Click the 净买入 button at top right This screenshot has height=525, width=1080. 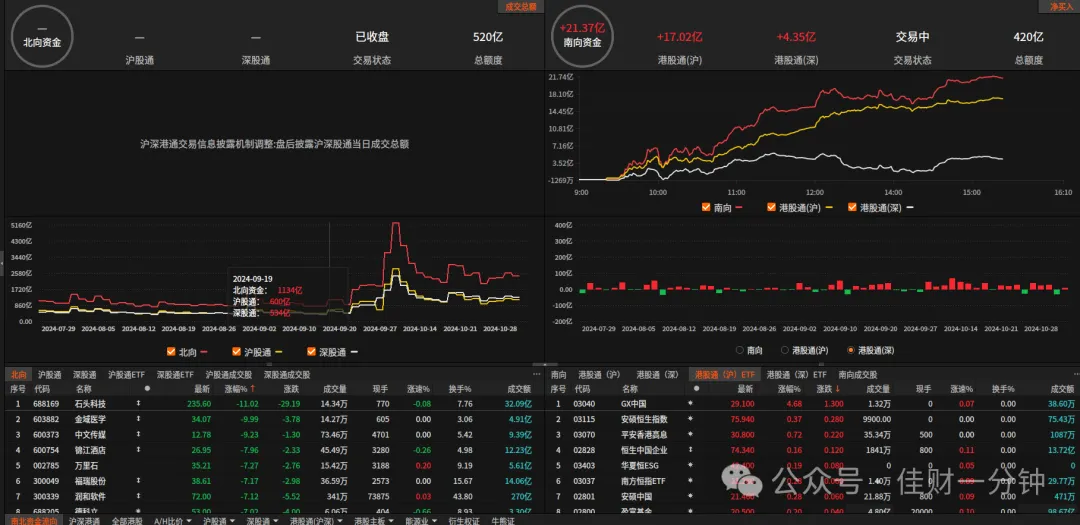click(x=1061, y=6)
